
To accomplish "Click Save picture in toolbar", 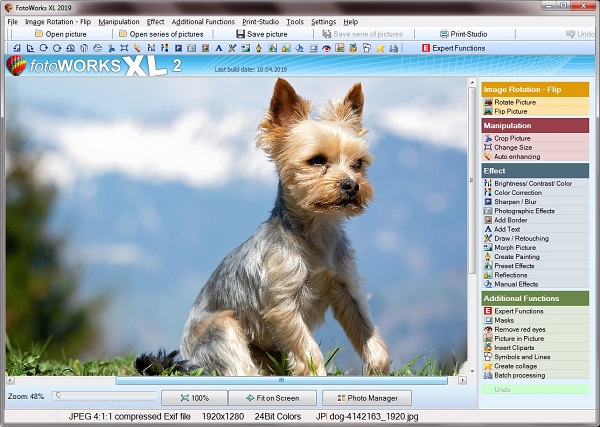I will coord(262,34).
